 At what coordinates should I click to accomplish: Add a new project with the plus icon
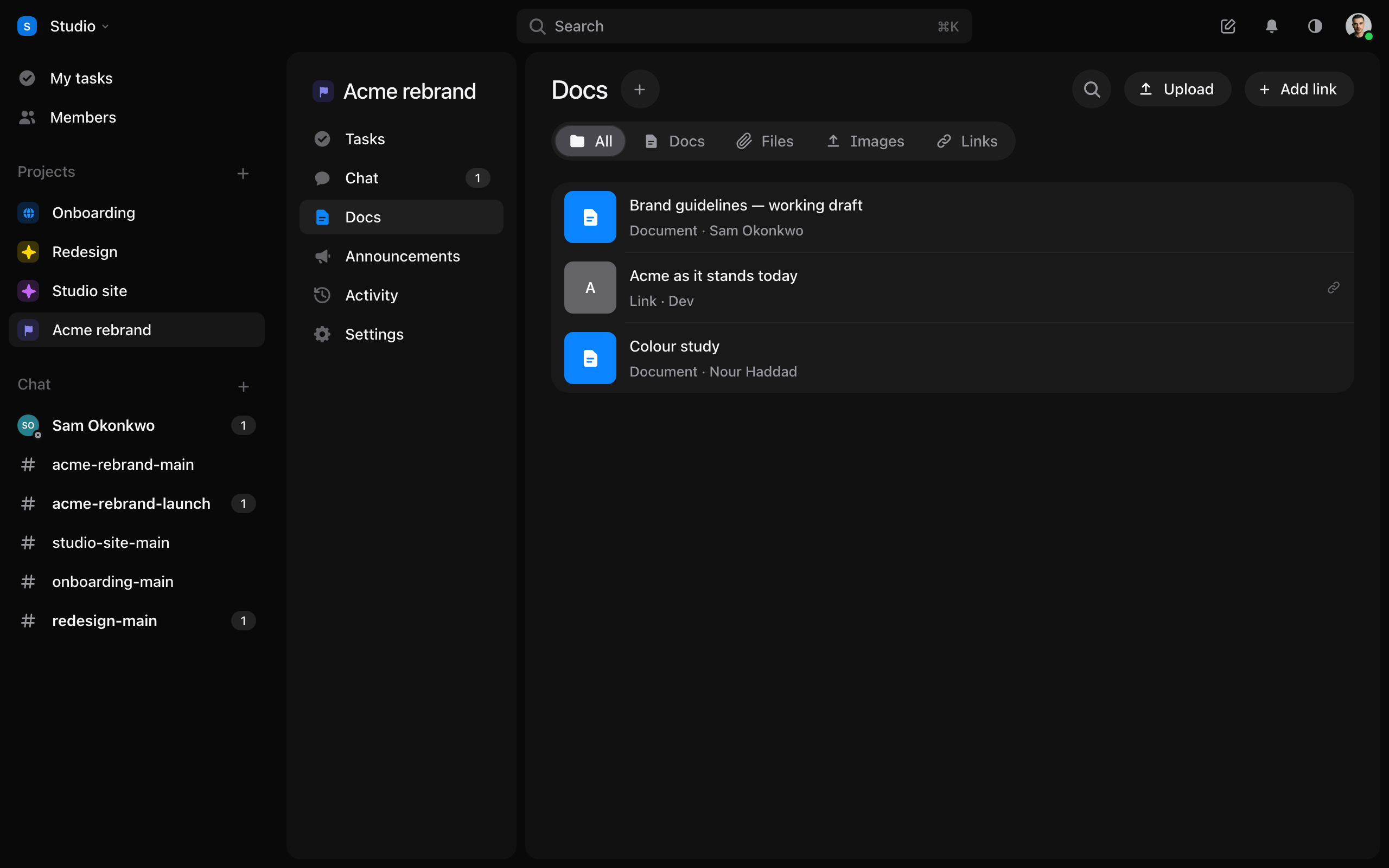coord(243,174)
